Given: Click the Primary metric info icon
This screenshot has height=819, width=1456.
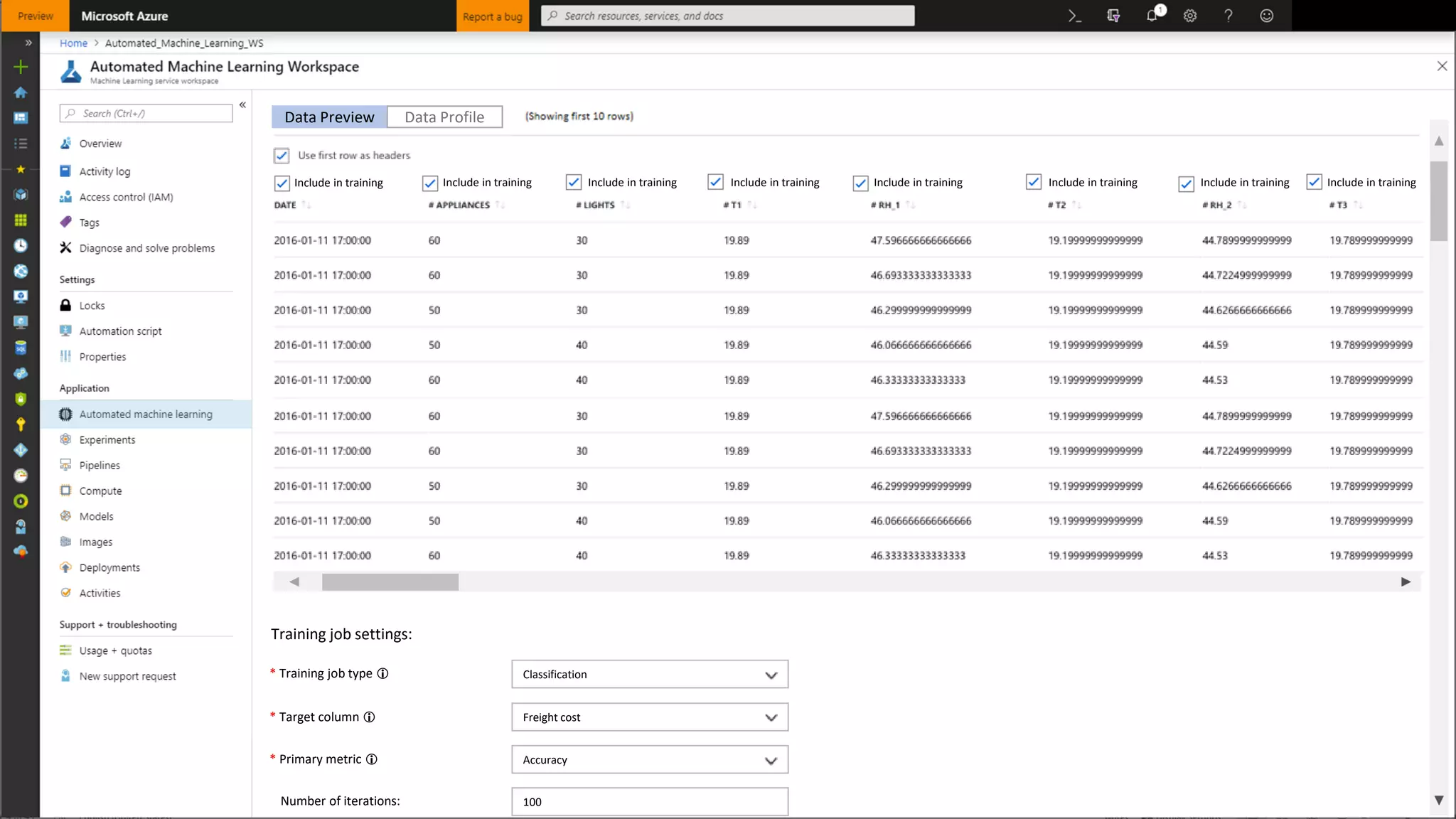Looking at the screenshot, I should (x=371, y=759).
